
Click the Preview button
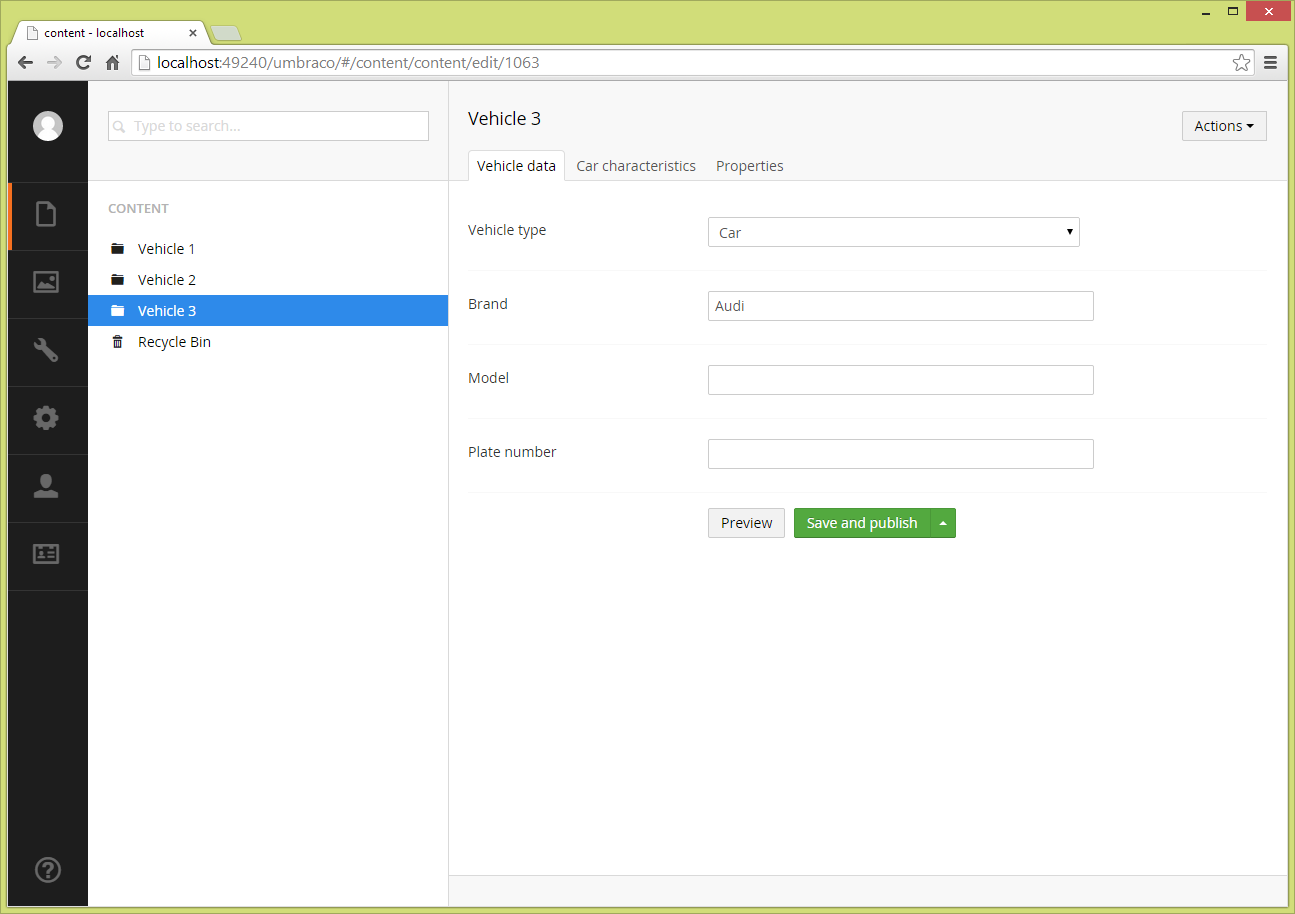coord(746,523)
